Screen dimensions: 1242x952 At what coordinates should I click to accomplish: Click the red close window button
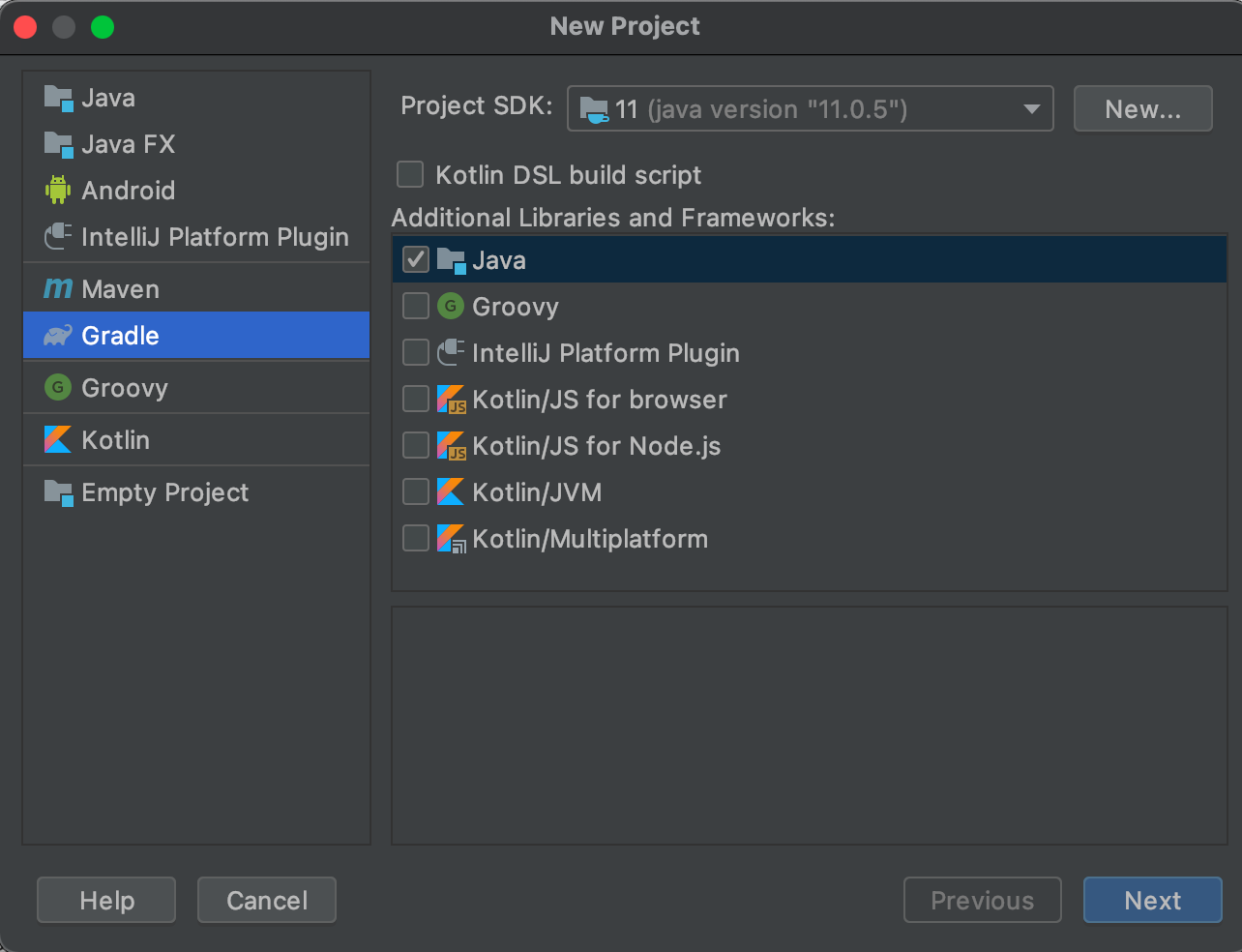click(x=25, y=27)
